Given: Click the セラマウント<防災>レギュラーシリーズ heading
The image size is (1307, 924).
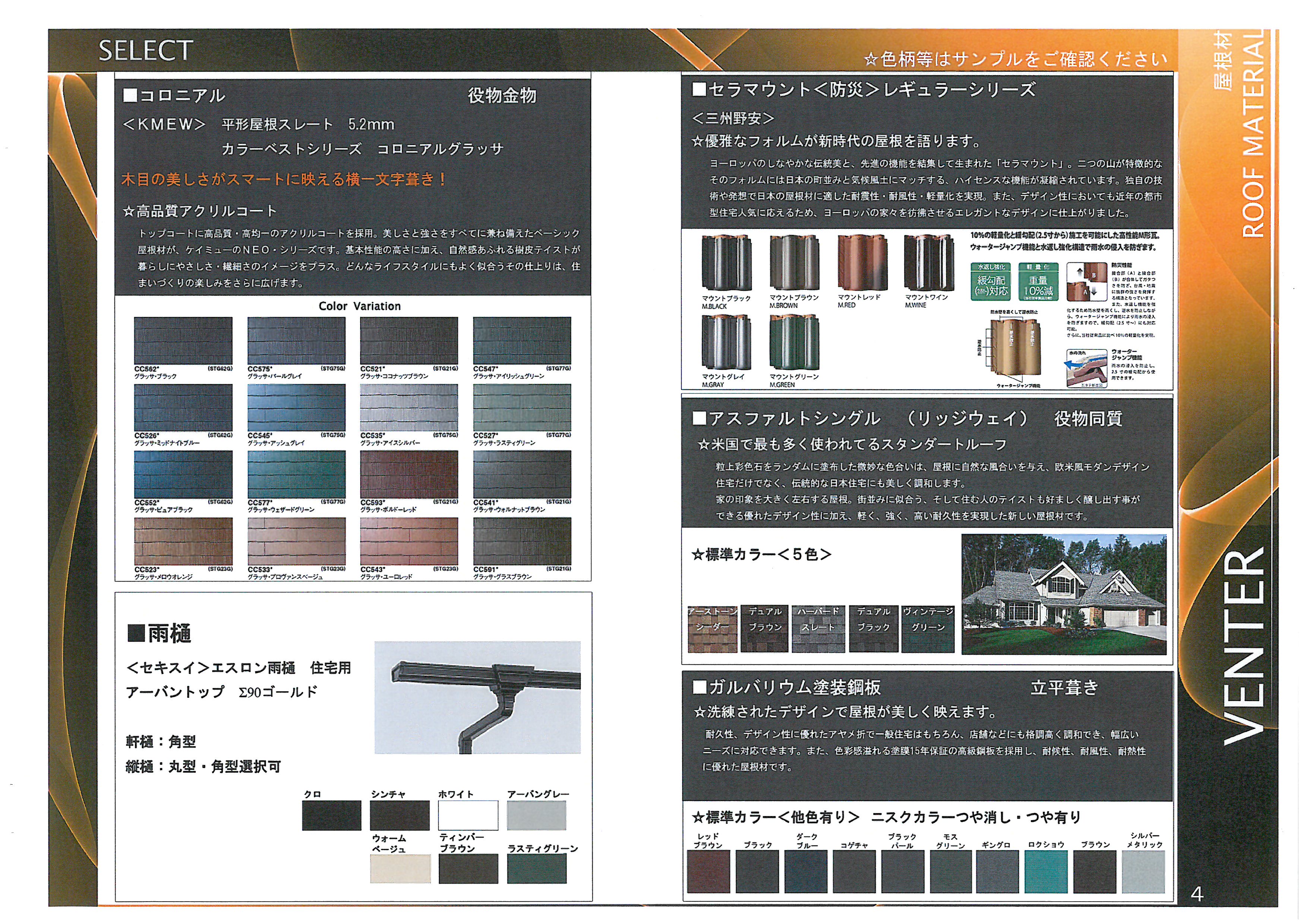Looking at the screenshot, I should 864,90.
